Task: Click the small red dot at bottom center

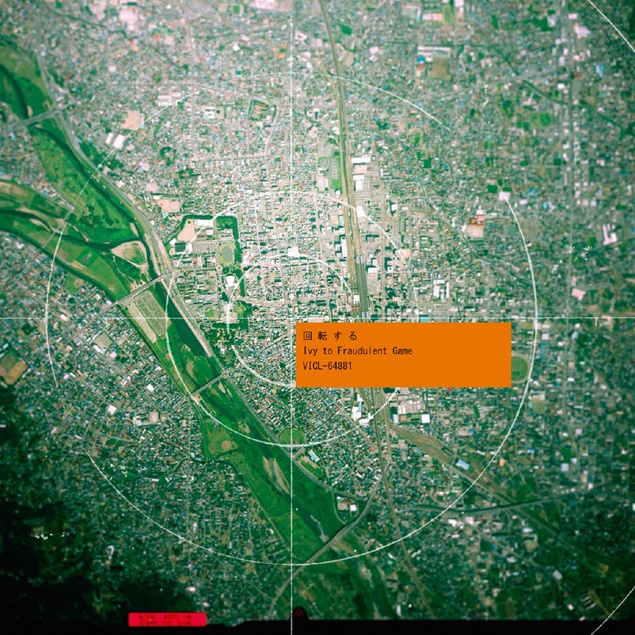Action: pos(297,613)
